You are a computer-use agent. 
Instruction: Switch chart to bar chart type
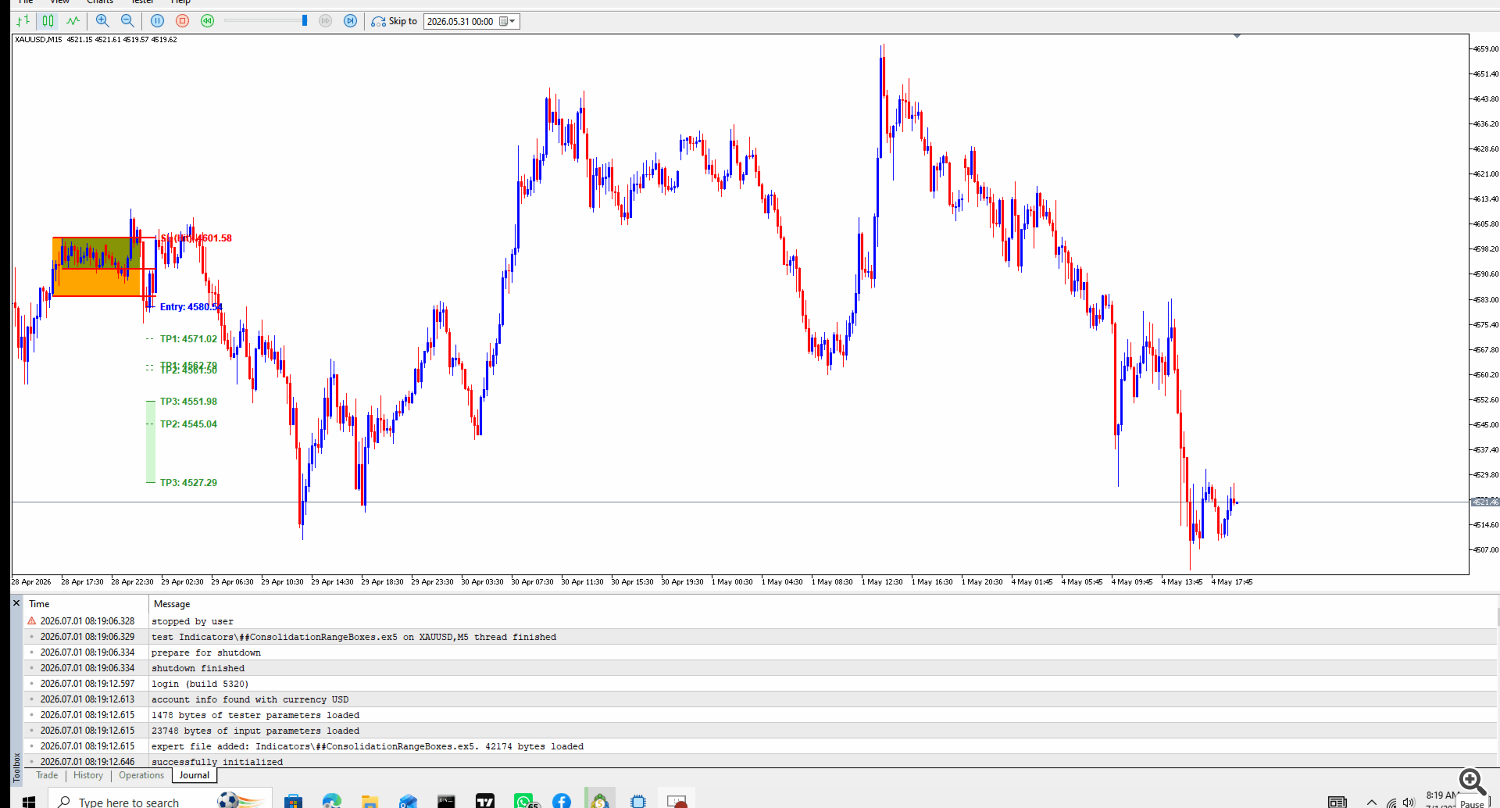(24, 20)
